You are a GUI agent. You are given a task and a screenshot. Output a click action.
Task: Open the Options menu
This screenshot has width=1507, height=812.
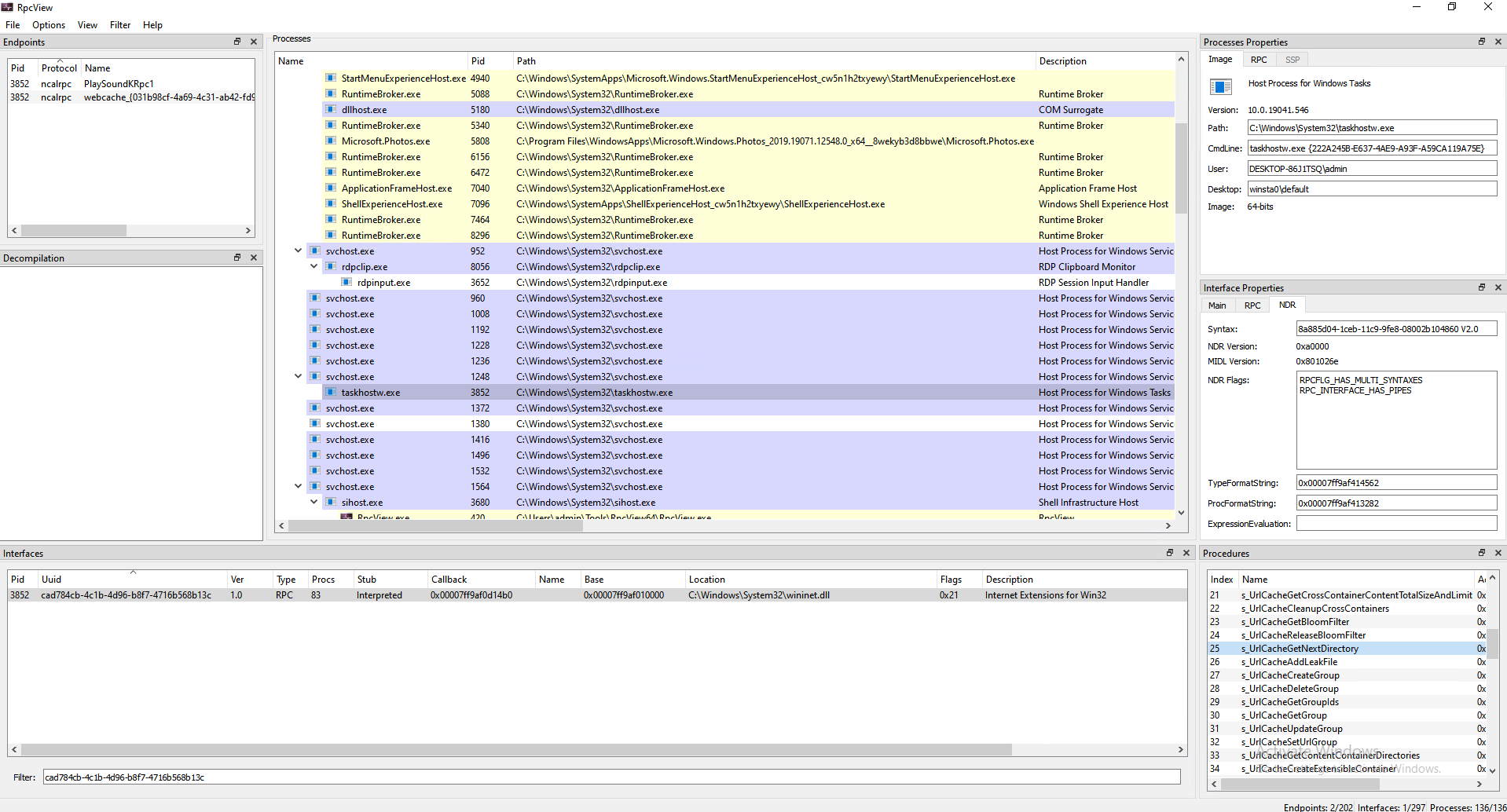49,25
